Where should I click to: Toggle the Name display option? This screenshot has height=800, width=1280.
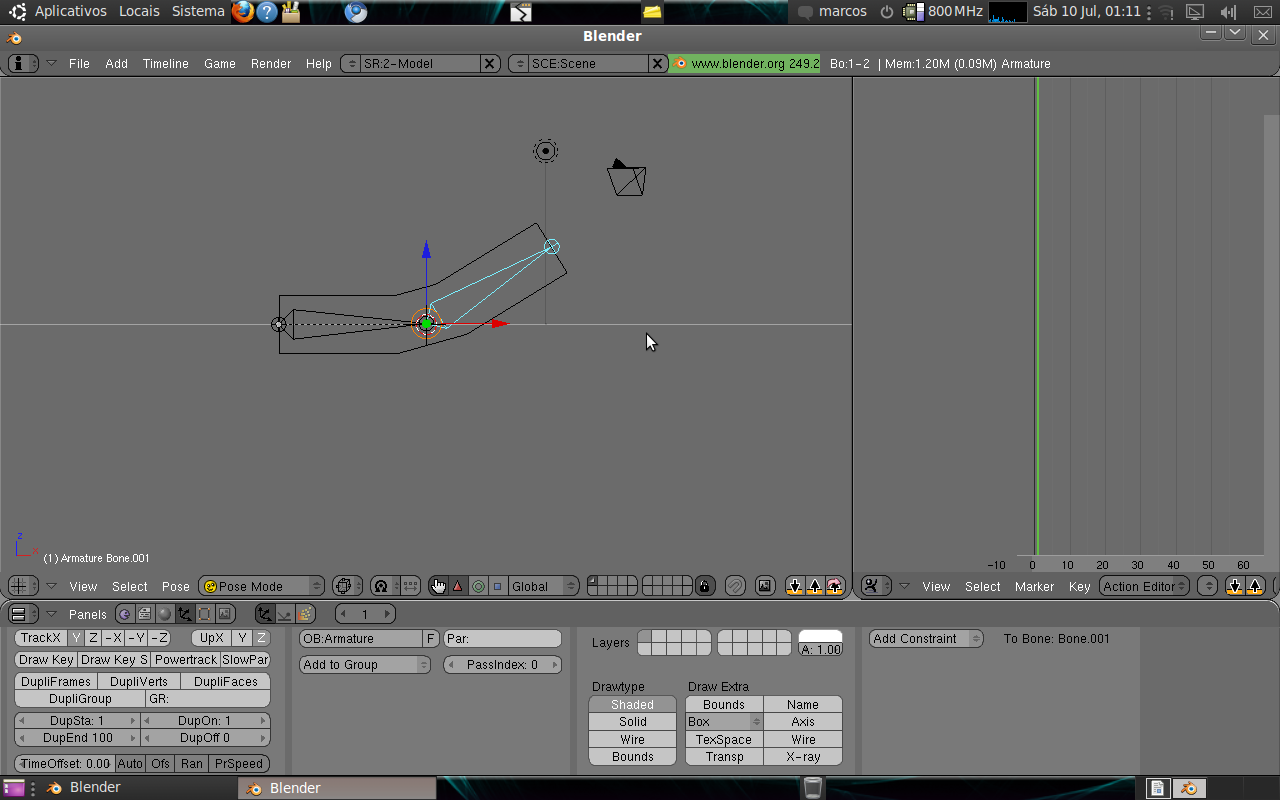click(x=803, y=704)
